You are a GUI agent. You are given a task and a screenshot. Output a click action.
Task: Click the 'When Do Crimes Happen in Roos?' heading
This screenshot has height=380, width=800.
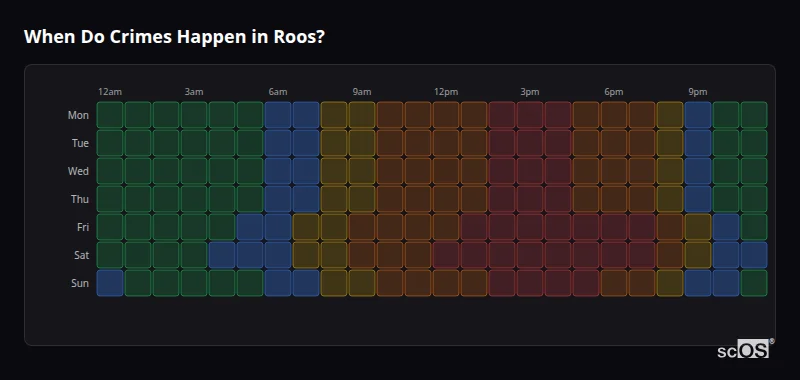coord(174,37)
